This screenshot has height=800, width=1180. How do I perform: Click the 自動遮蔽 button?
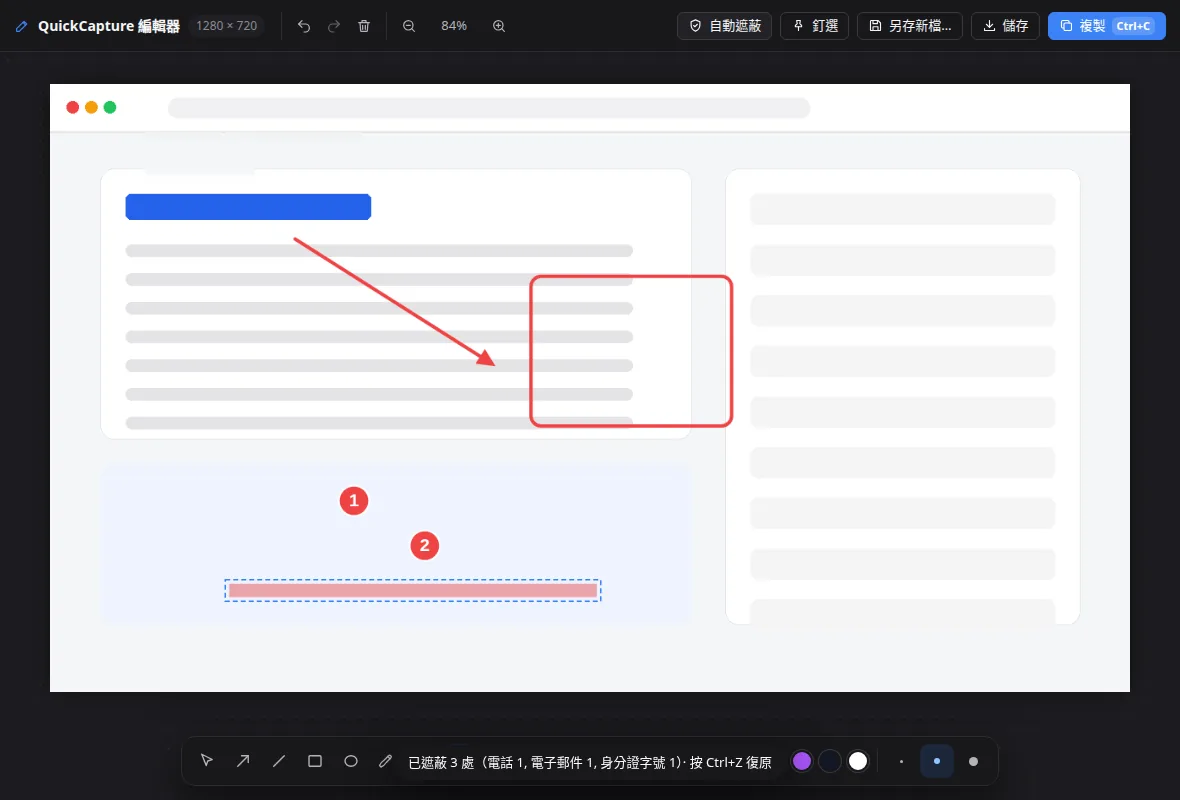[x=725, y=26]
